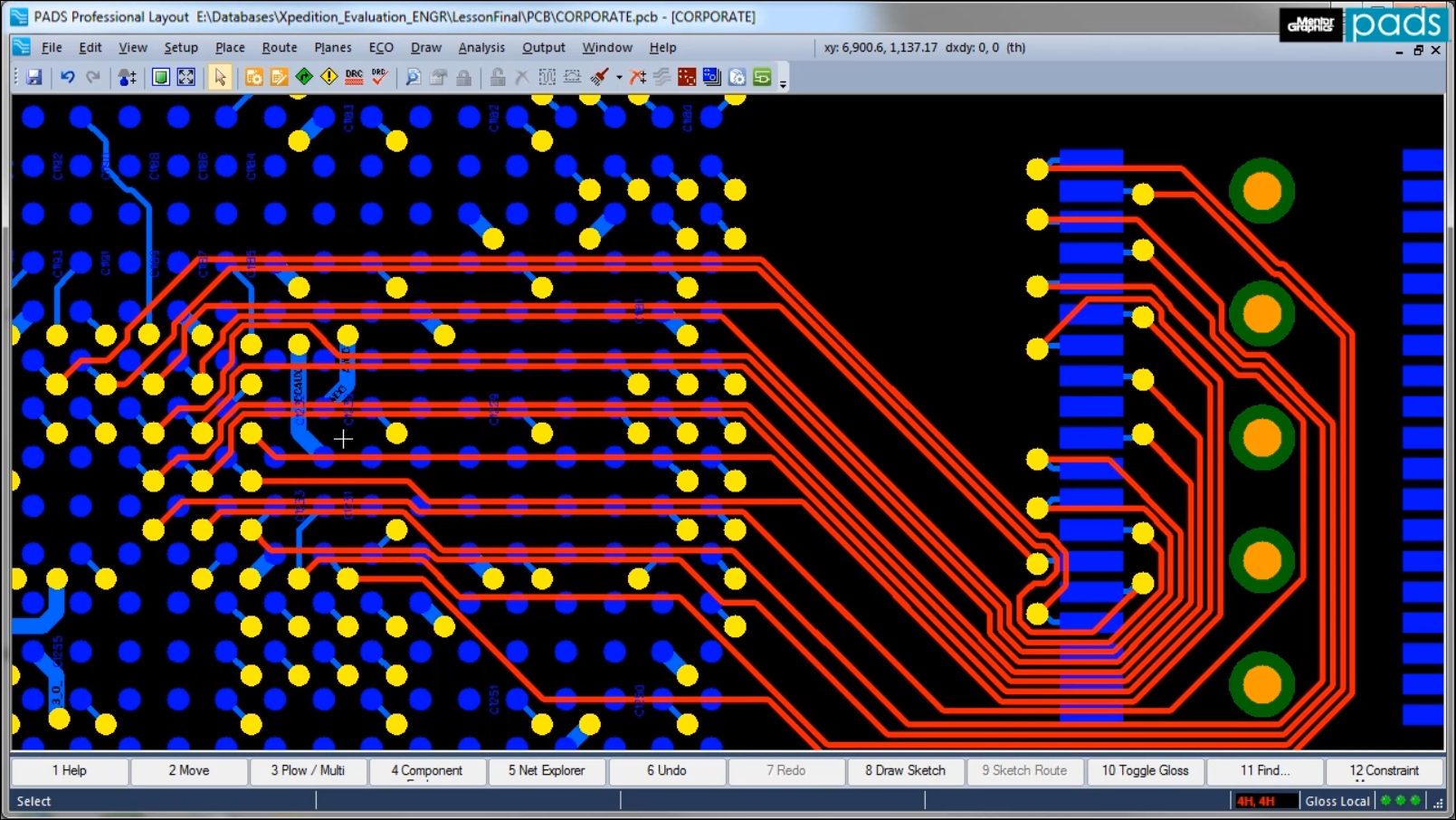This screenshot has height=820, width=1456.
Task: Click the top orange mounting hole pad
Action: click(x=1261, y=191)
